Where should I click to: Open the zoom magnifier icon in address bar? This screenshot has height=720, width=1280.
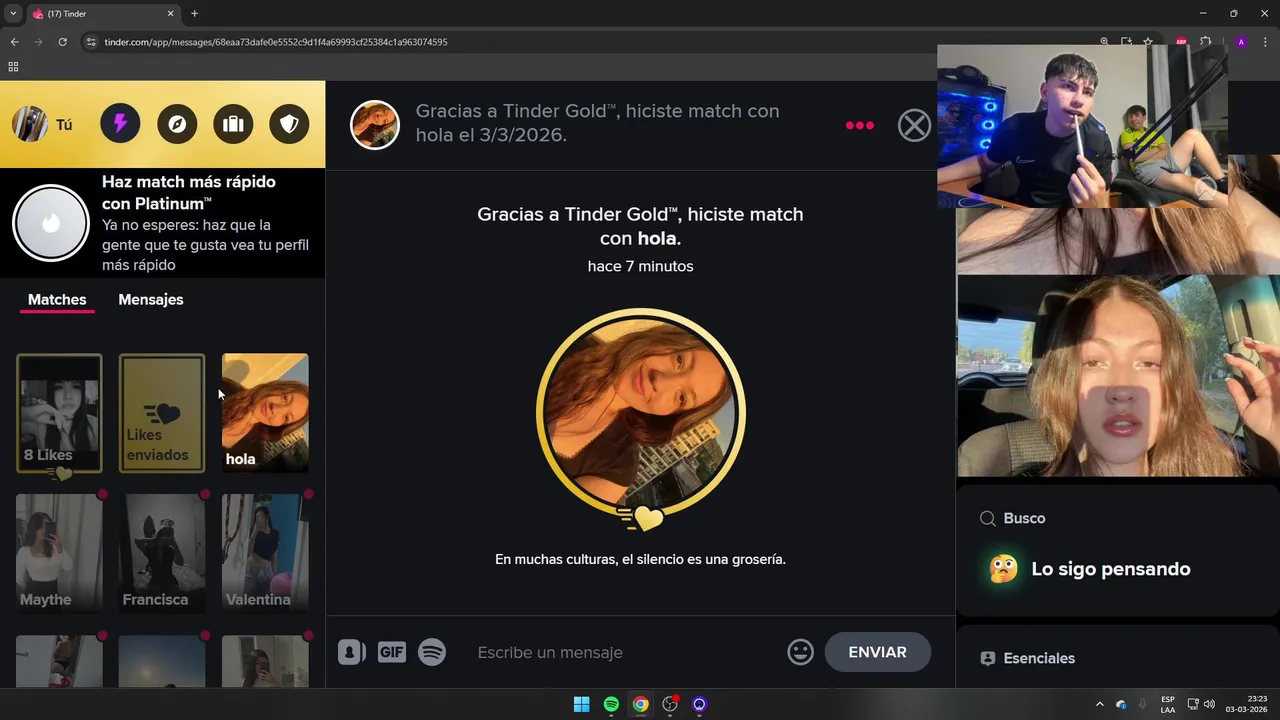point(1104,42)
